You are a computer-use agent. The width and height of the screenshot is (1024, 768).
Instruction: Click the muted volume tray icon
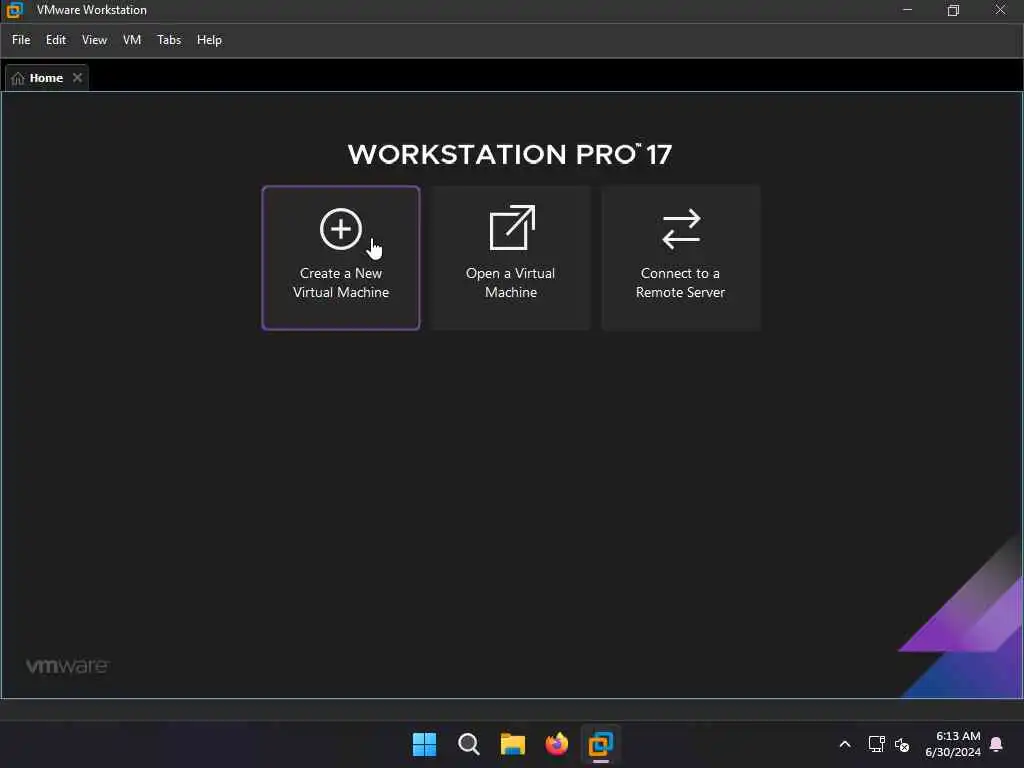902,744
